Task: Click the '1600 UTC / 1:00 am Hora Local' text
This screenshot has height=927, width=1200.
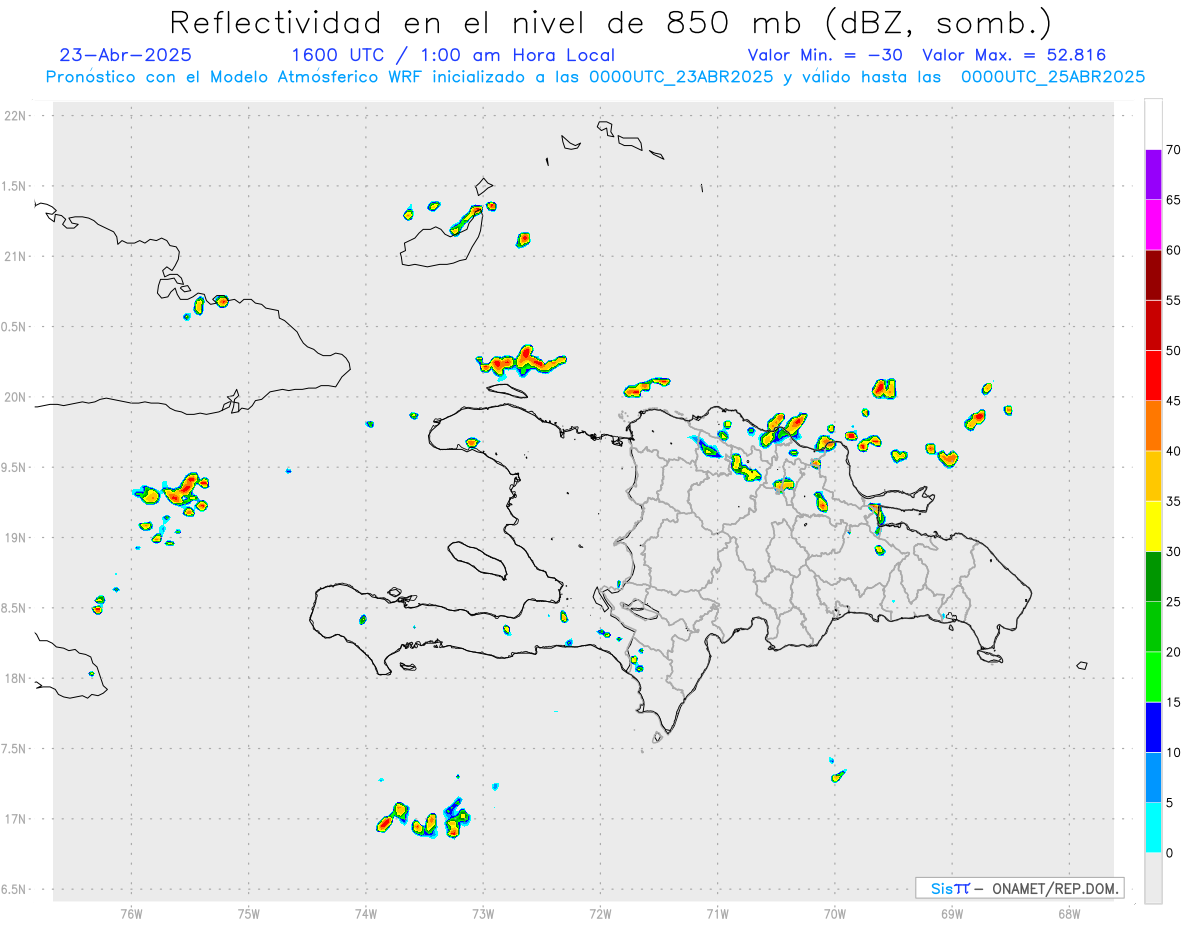Action: (x=453, y=55)
